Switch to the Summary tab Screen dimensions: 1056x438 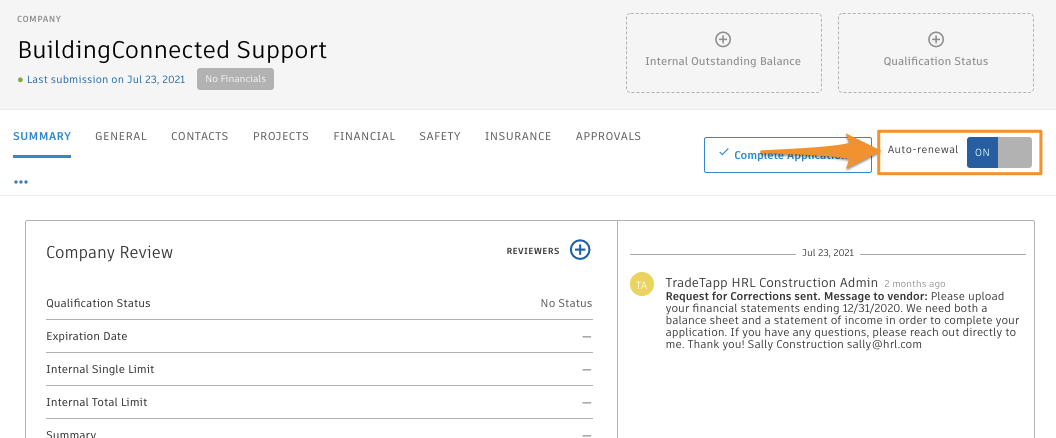coord(42,137)
